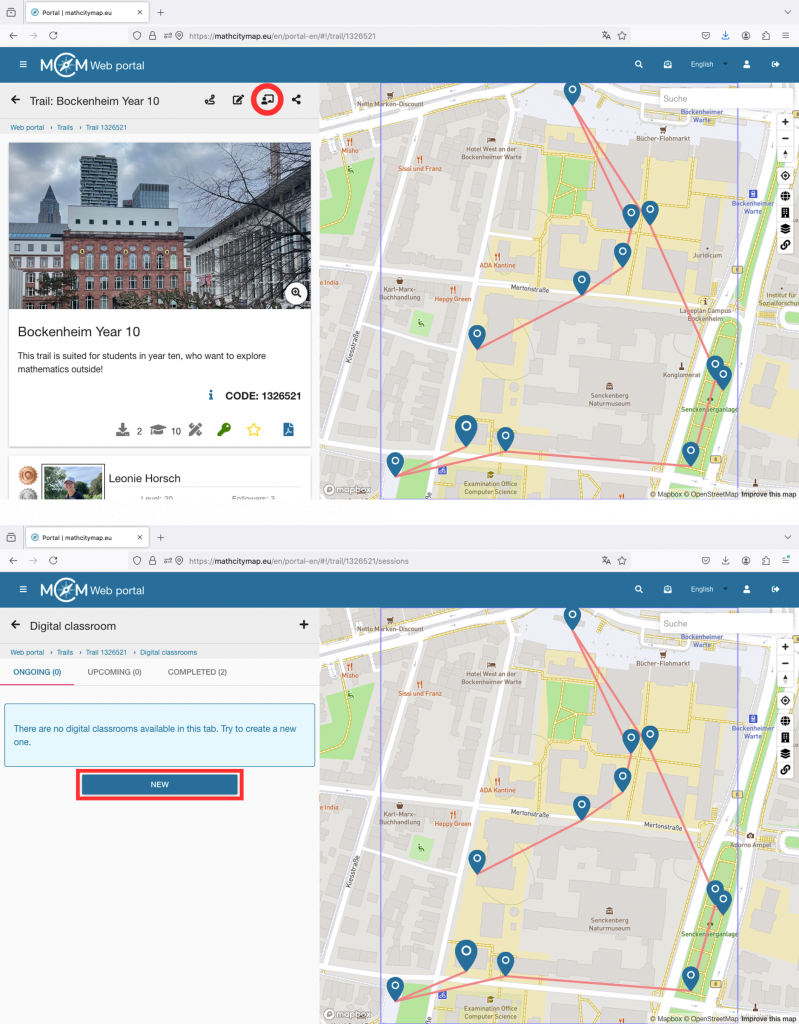The height and width of the screenshot is (1024, 799).
Task: Click the Digital classrooms breadcrumb link
Action: [168, 652]
